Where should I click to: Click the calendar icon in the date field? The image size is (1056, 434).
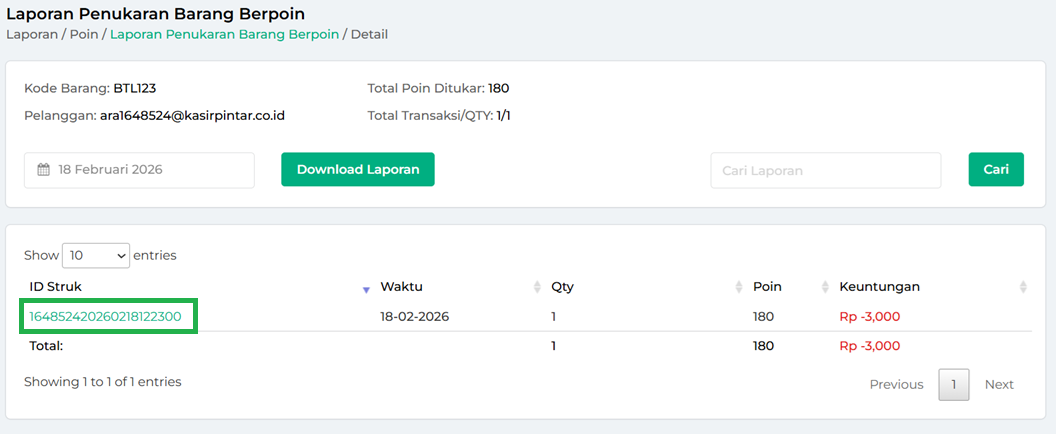click(x=43, y=170)
